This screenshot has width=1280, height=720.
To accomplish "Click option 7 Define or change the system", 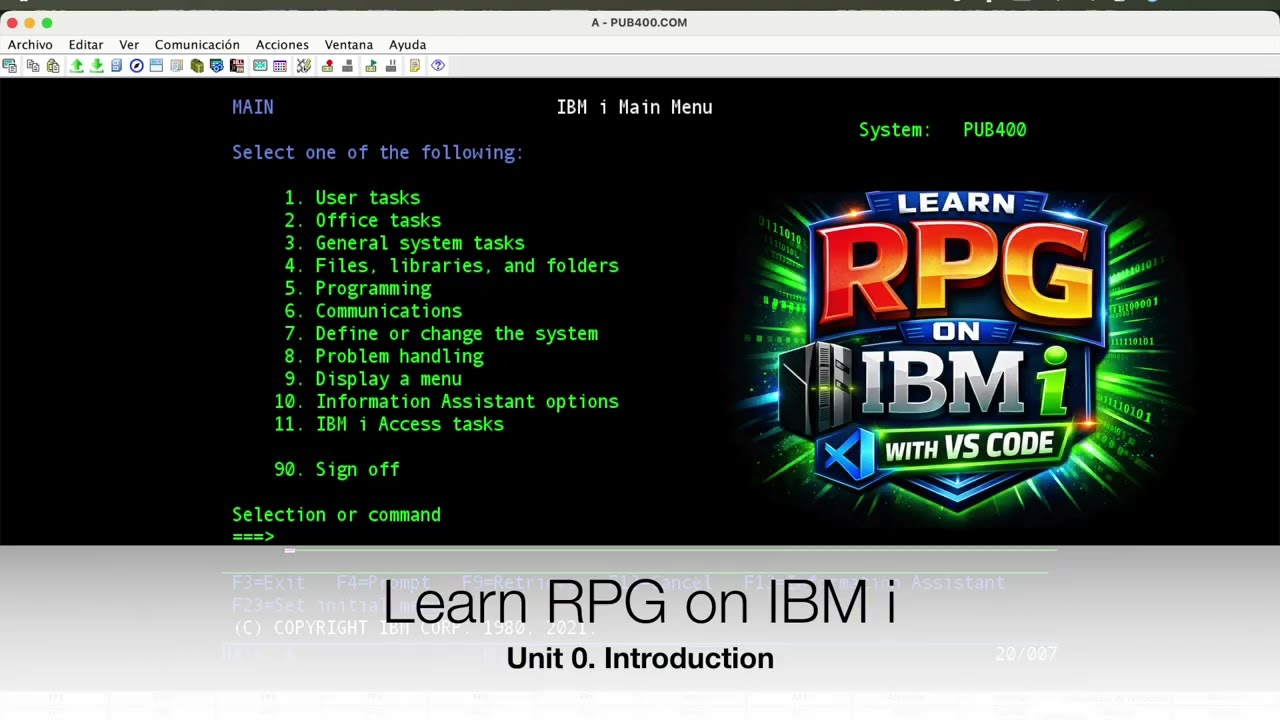I will click(441, 334).
